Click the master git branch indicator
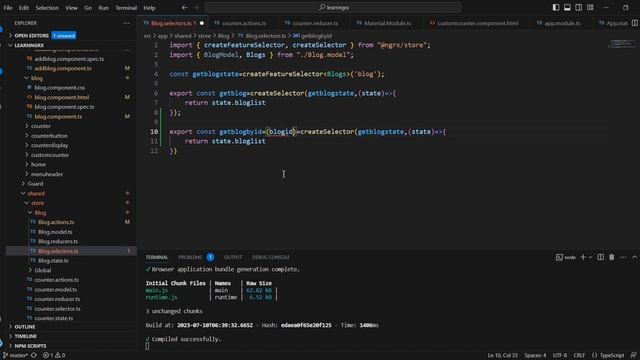The image size is (640, 360). pyautogui.click(x=16, y=355)
